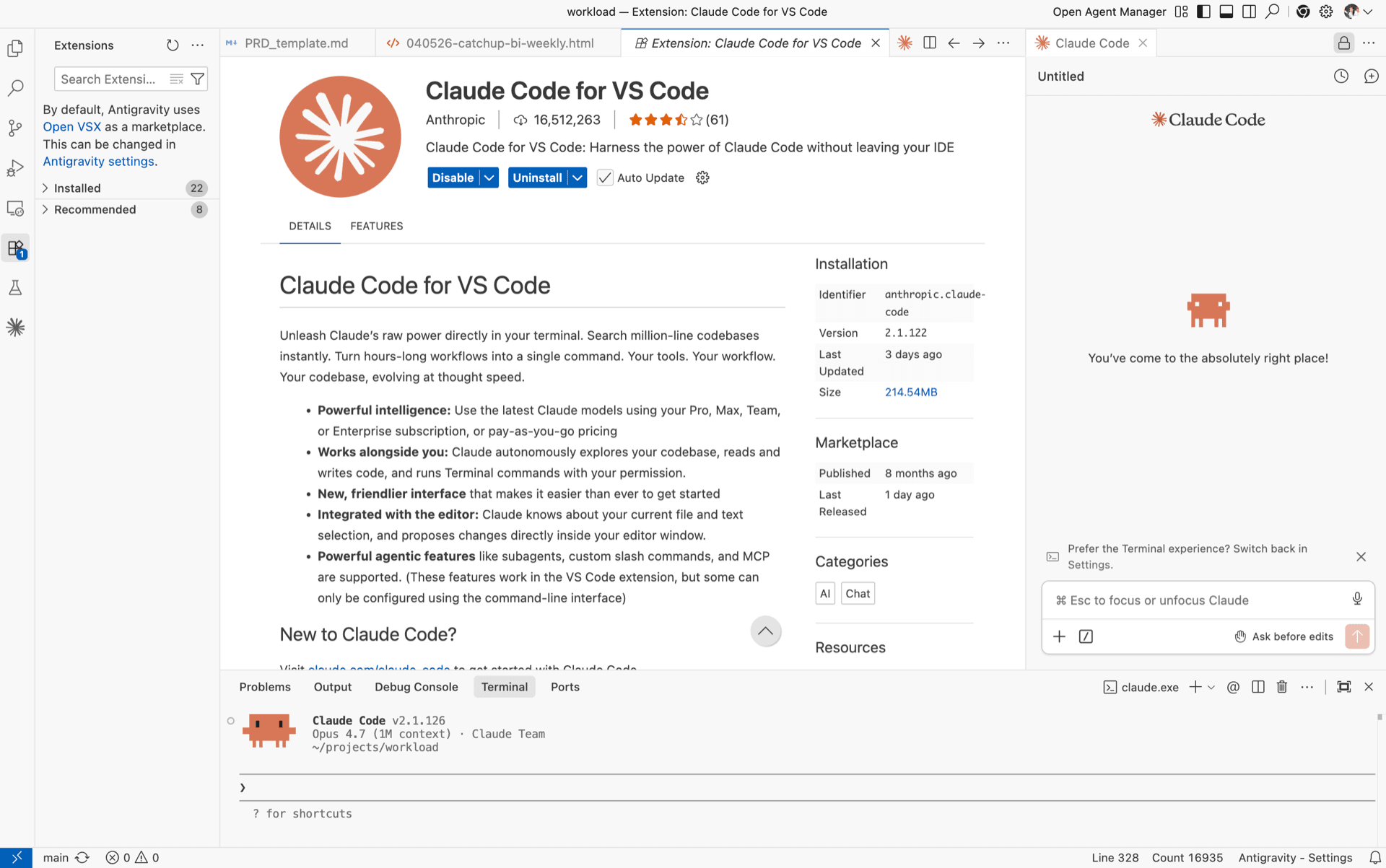Click the main branch status item
Image resolution: width=1386 pixels, height=868 pixels.
click(x=56, y=858)
